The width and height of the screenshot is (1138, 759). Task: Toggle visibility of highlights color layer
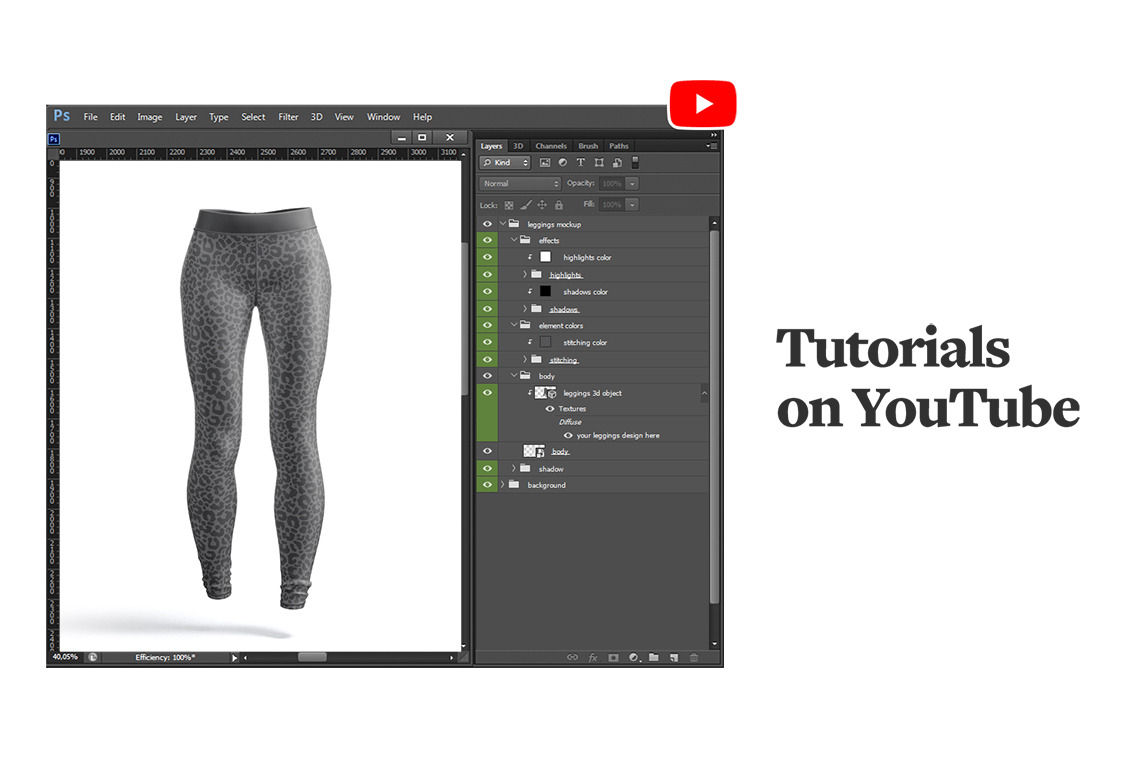(x=487, y=258)
